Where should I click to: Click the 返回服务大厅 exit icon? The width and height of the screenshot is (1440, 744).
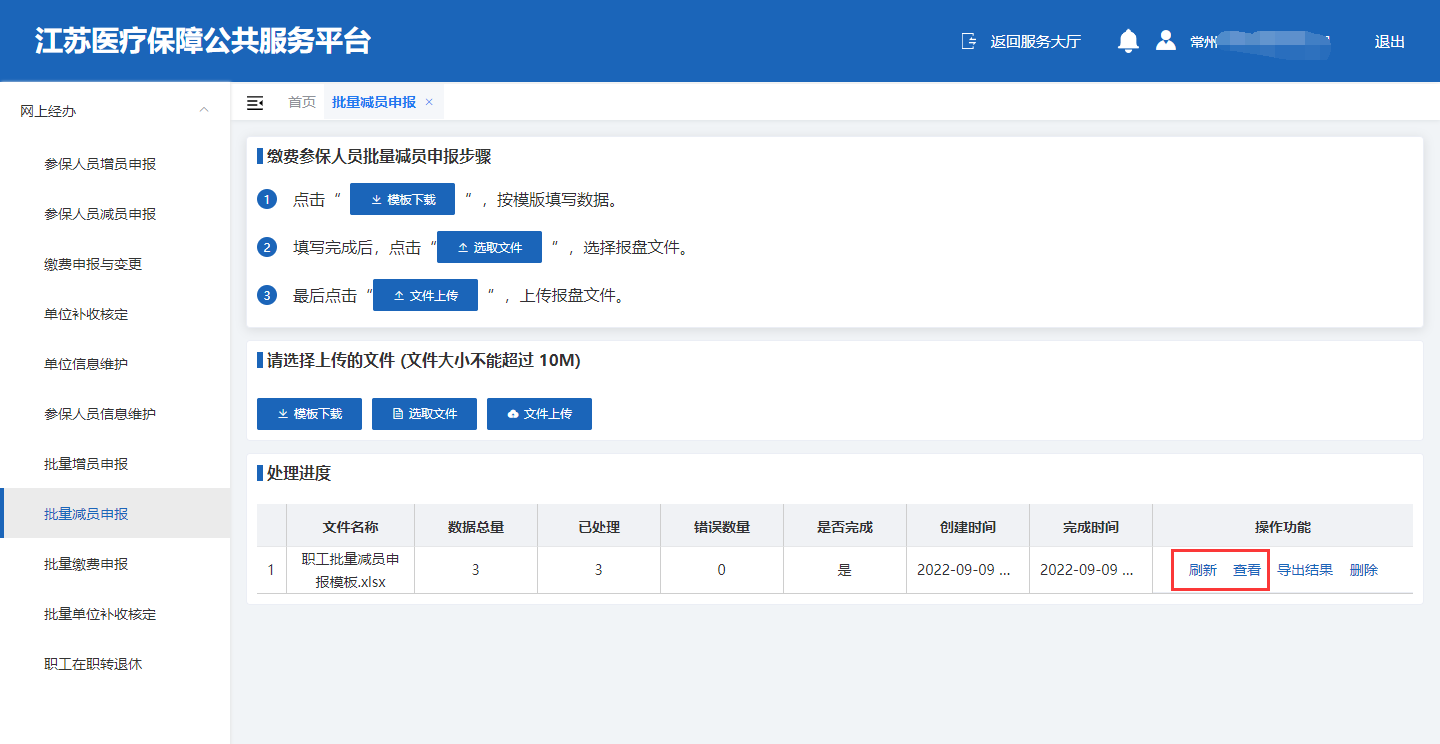tap(968, 41)
